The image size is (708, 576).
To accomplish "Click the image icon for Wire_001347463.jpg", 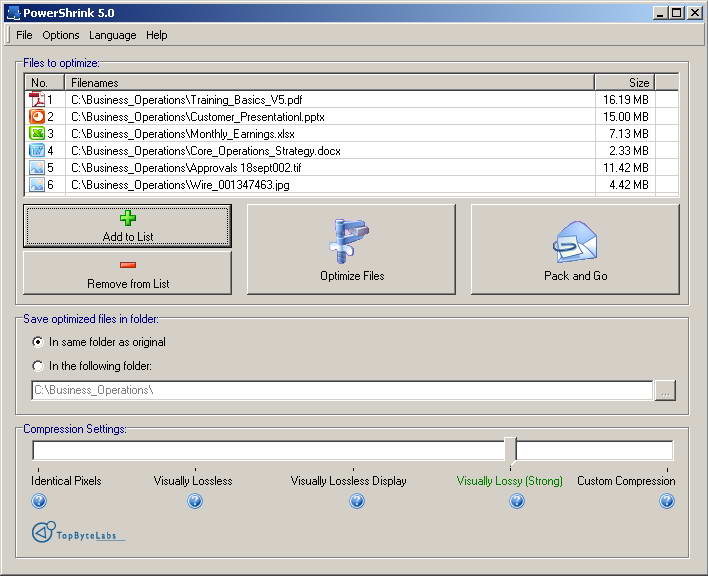I will pyautogui.click(x=37, y=185).
